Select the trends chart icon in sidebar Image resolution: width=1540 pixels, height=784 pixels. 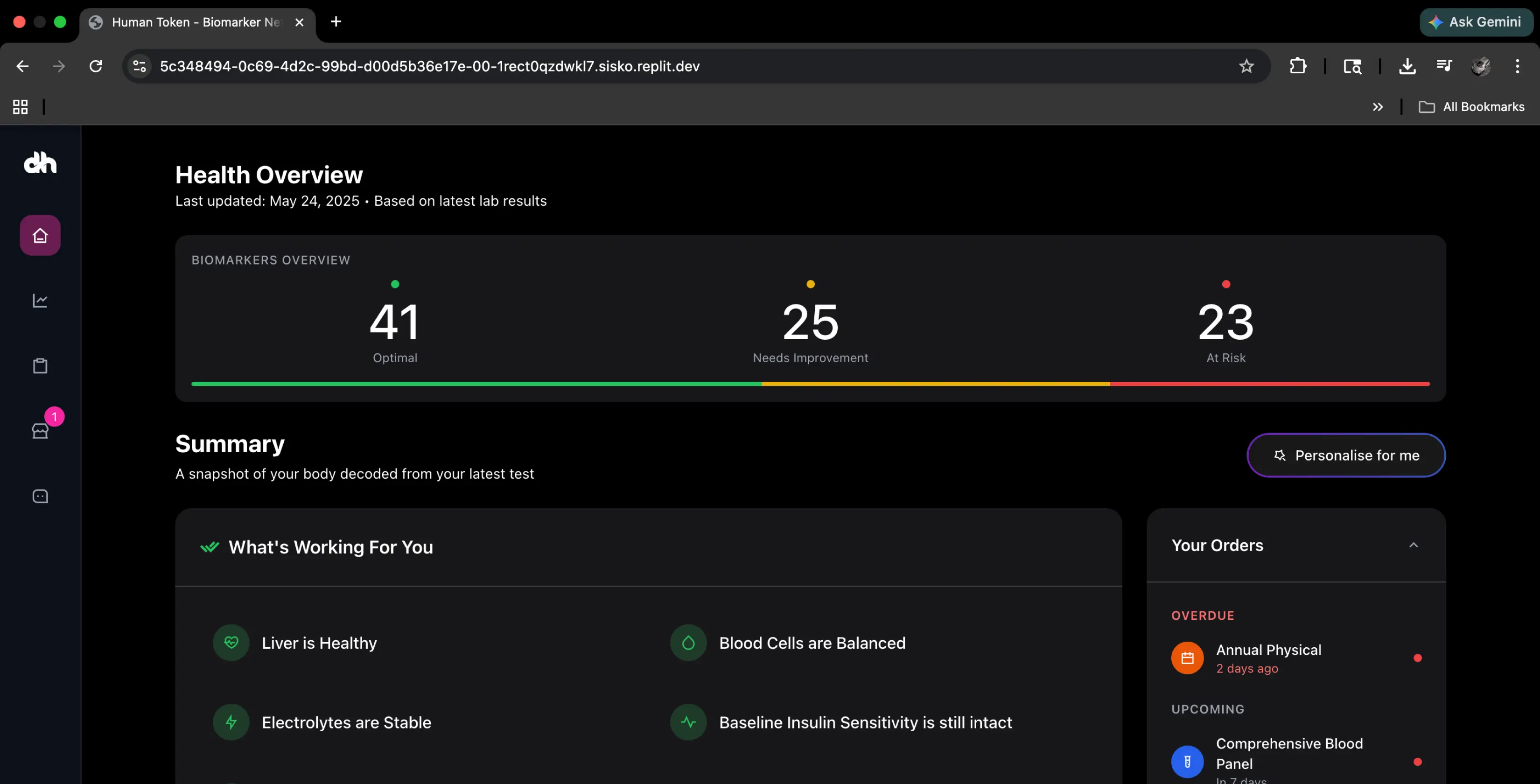coord(40,300)
